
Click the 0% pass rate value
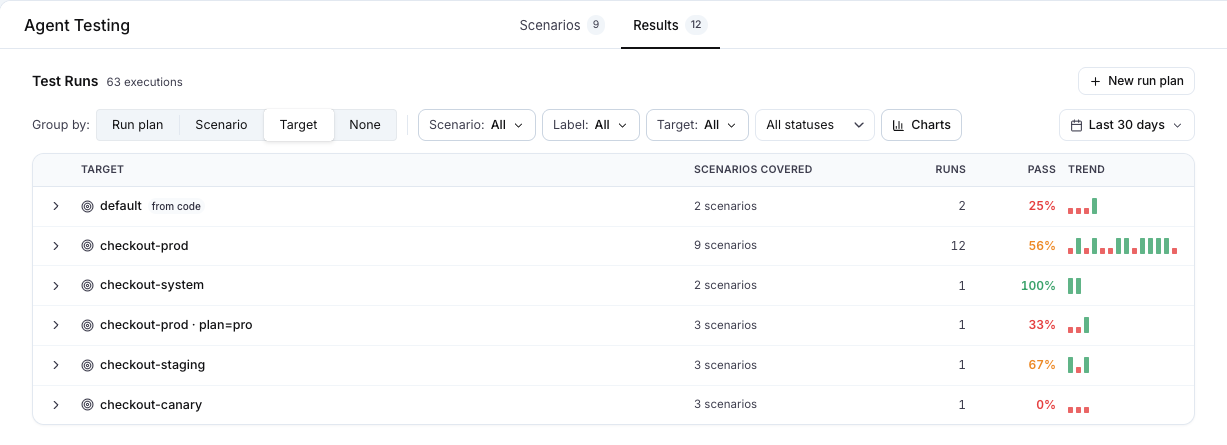(x=1046, y=405)
